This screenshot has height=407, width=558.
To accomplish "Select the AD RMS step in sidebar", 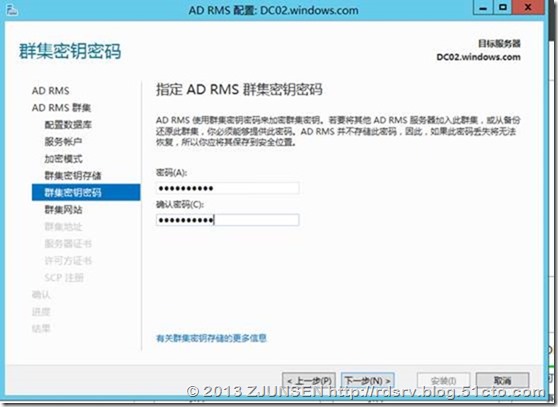I will [51, 91].
